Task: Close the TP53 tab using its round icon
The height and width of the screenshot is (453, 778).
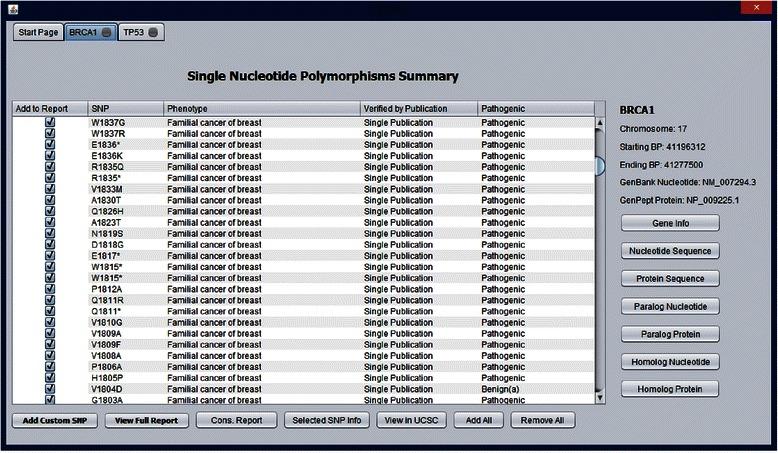Action: point(153,32)
